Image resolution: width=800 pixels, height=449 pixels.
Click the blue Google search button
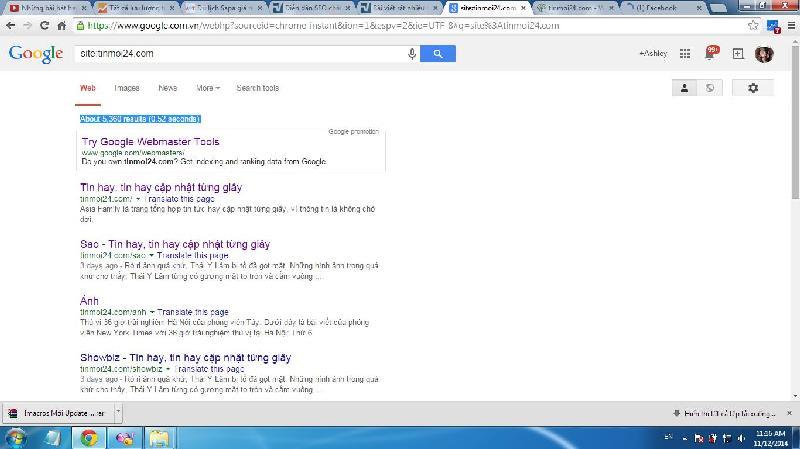[438, 54]
